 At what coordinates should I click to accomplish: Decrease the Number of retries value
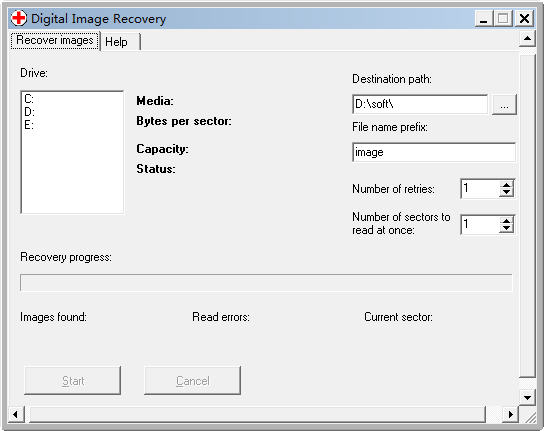click(x=506, y=193)
